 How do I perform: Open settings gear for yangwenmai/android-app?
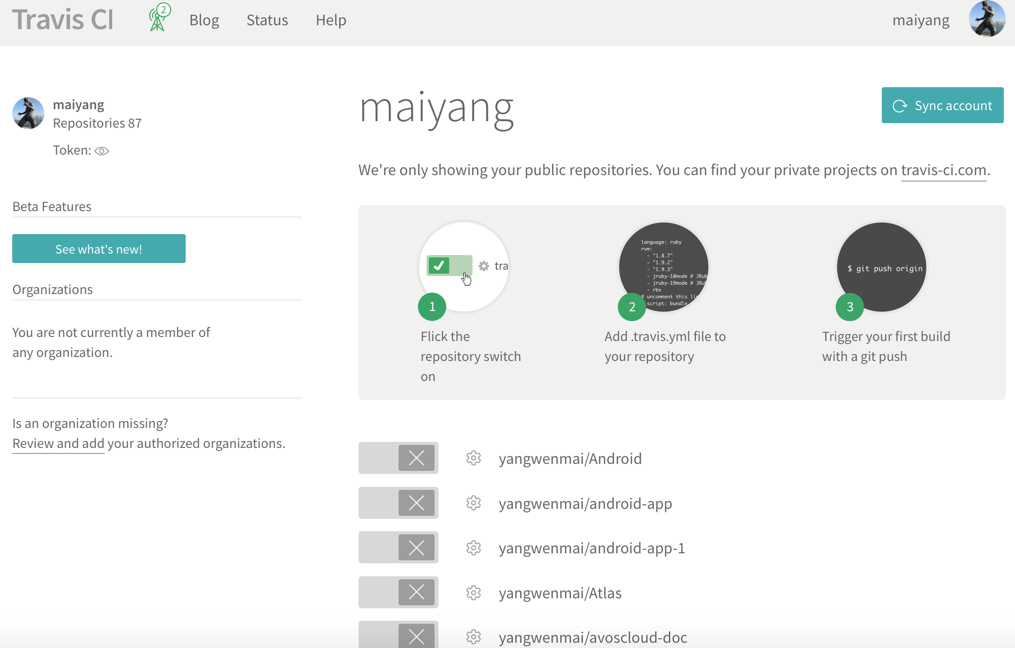474,503
